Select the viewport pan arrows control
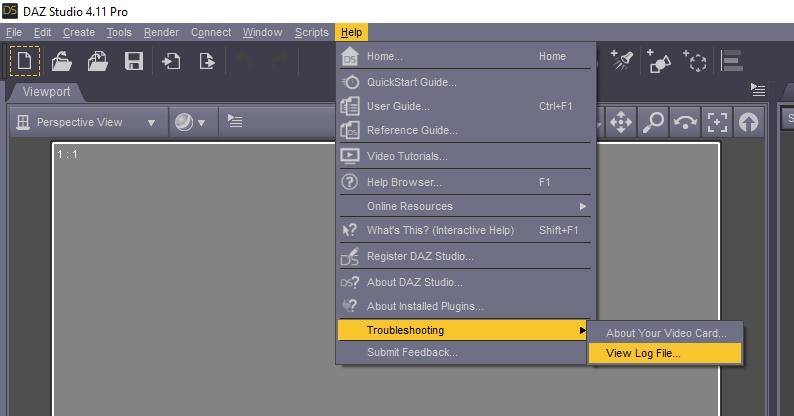Viewport: 794px width, 416px height. coord(621,122)
